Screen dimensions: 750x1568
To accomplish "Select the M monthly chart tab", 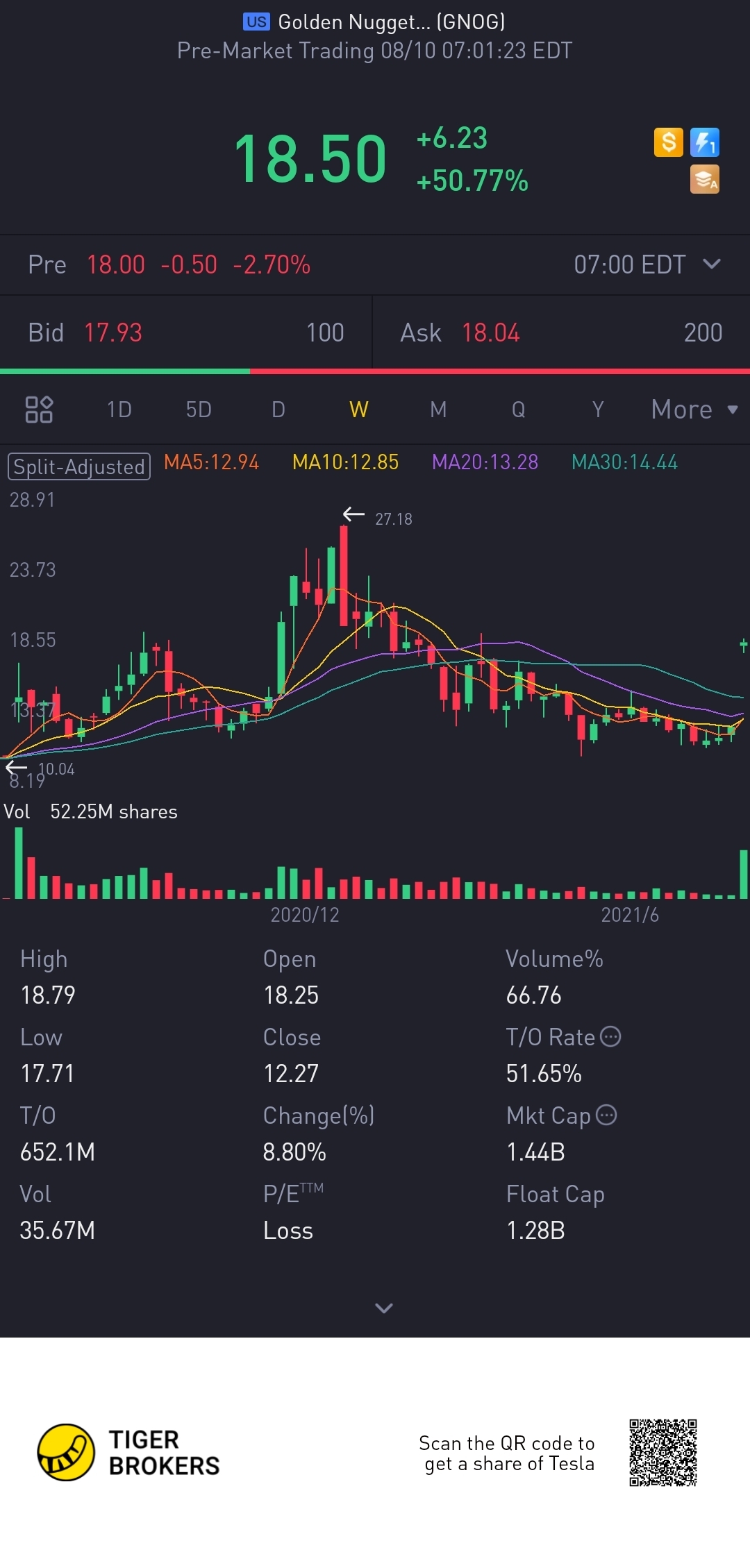I will pos(438,409).
